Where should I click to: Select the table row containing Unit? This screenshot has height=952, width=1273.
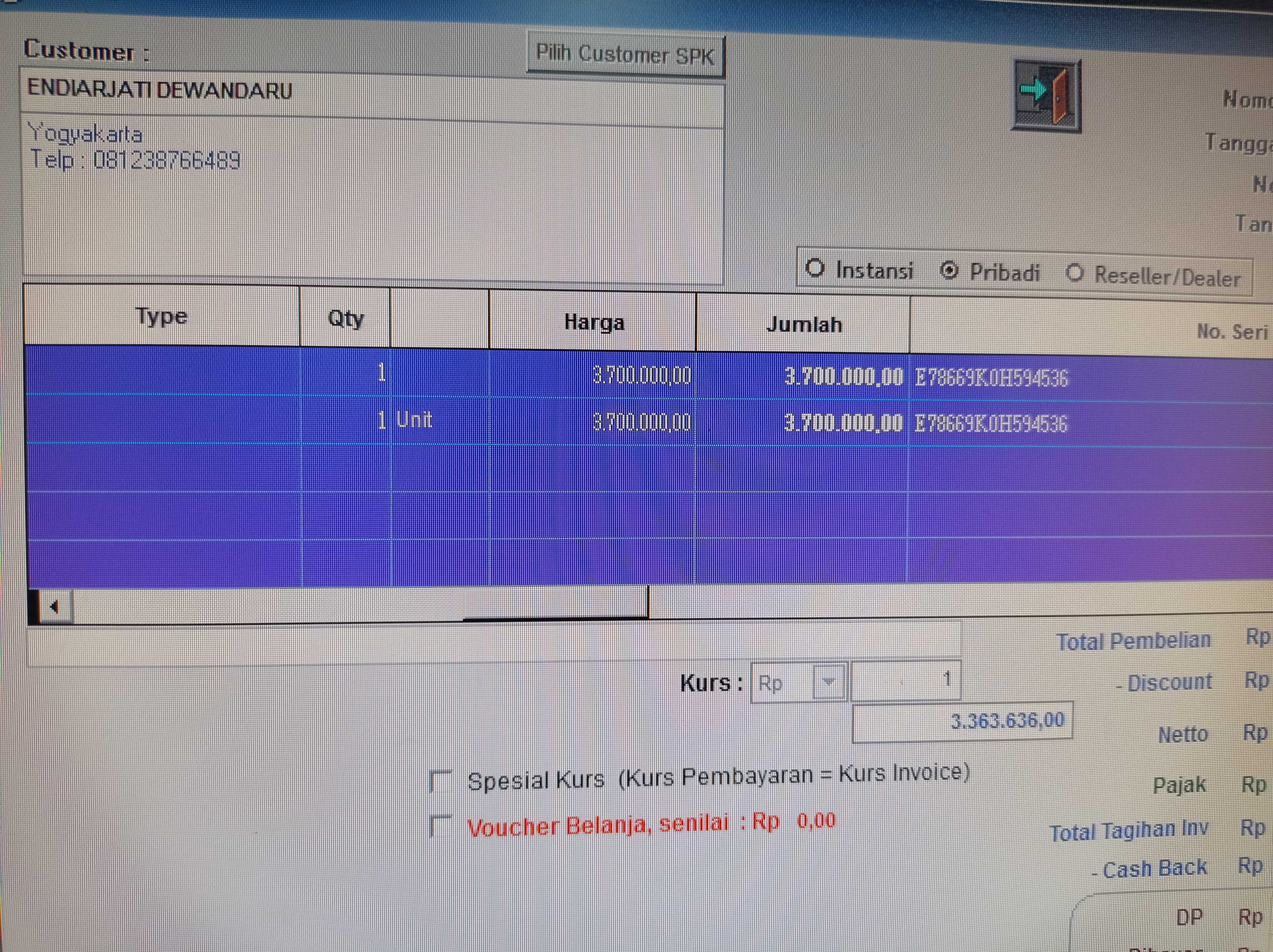pyautogui.click(x=414, y=421)
